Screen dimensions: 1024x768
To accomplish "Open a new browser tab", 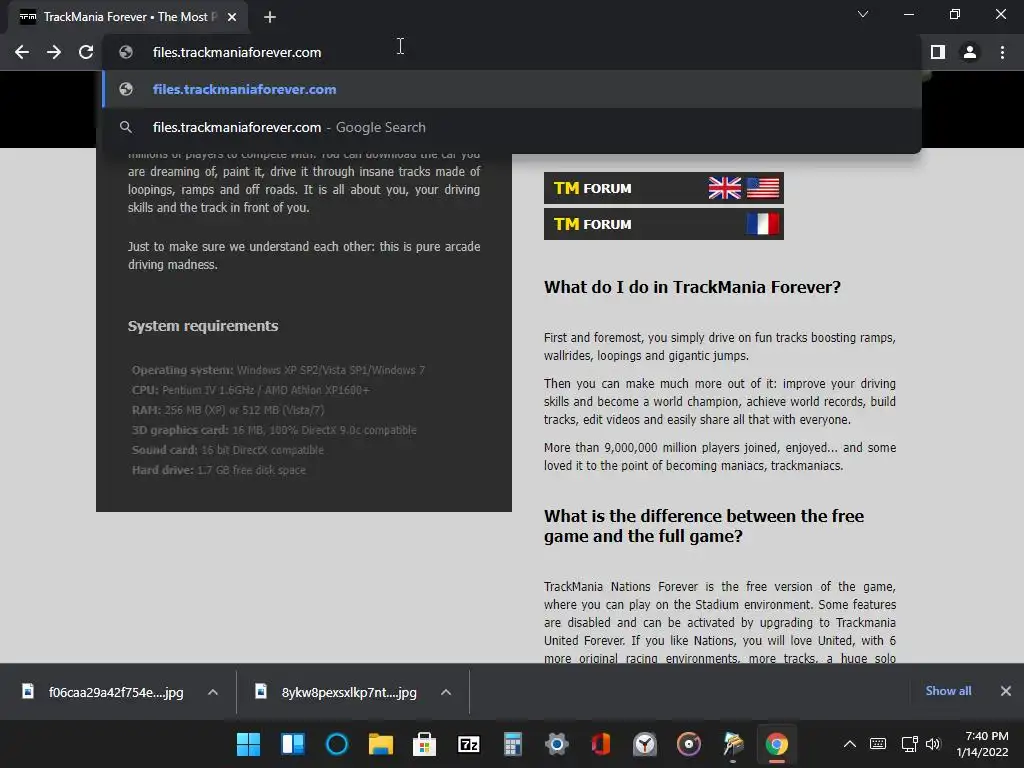I will 270,17.
